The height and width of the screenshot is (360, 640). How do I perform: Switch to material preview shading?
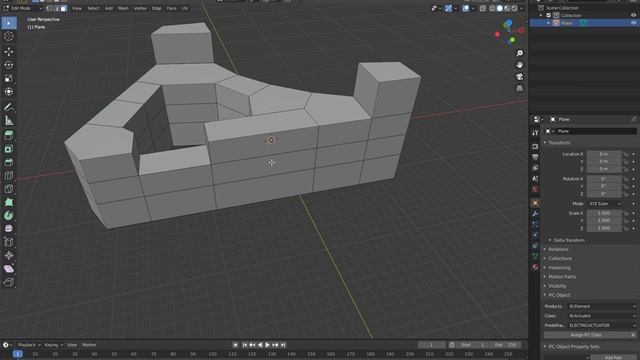507,8
